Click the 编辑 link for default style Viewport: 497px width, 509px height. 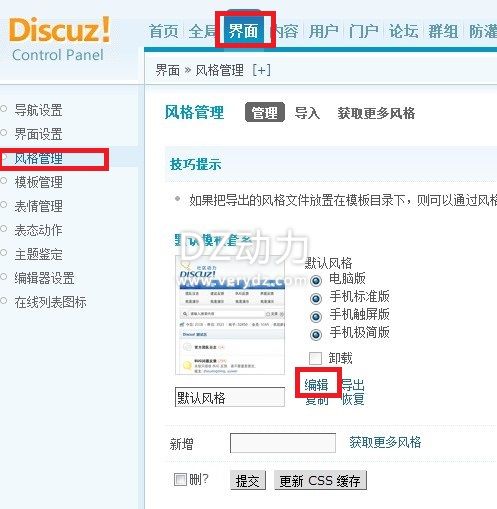pyautogui.click(x=316, y=385)
